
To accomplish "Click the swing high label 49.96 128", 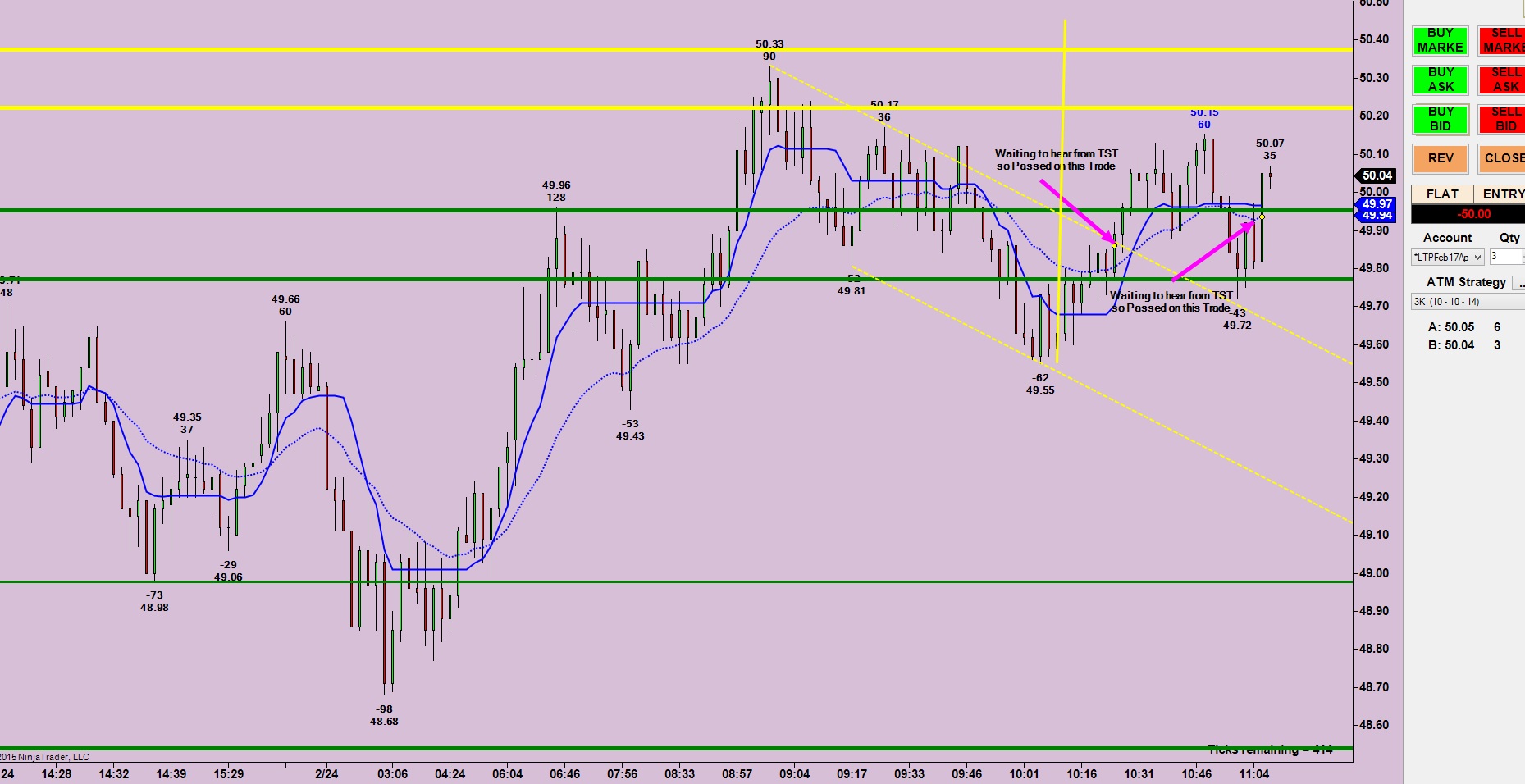I will click(x=556, y=191).
